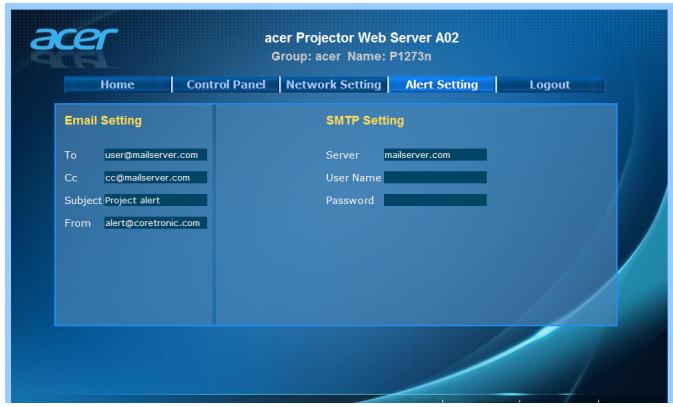Click the acer Projector Web Server A02 title

click(x=361, y=38)
